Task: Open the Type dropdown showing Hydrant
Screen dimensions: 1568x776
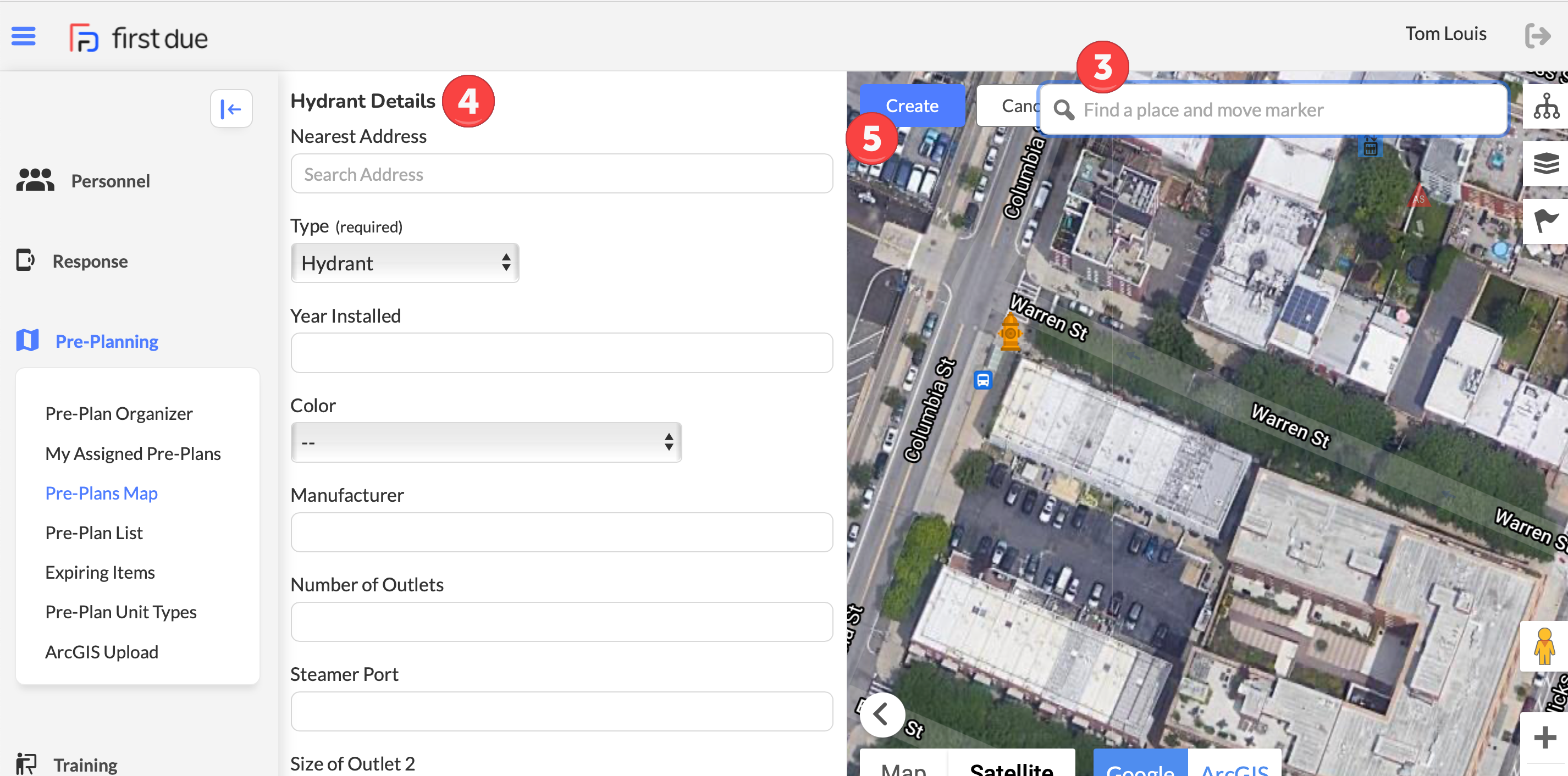Action: [x=404, y=263]
